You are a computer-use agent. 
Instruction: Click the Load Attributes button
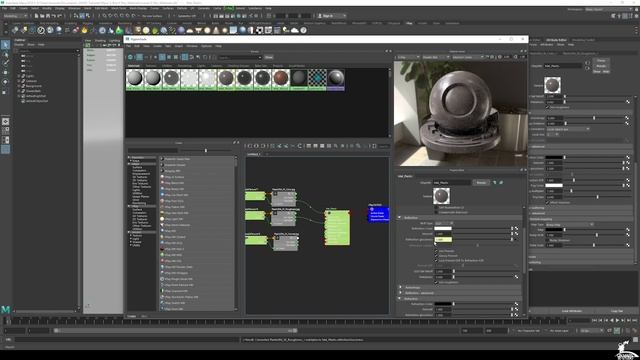pos(572,311)
